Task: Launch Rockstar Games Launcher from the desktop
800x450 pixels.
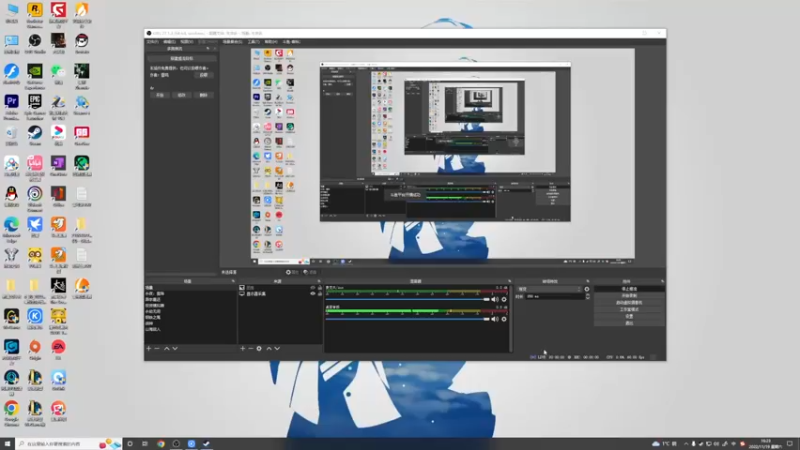Action: (x=35, y=13)
